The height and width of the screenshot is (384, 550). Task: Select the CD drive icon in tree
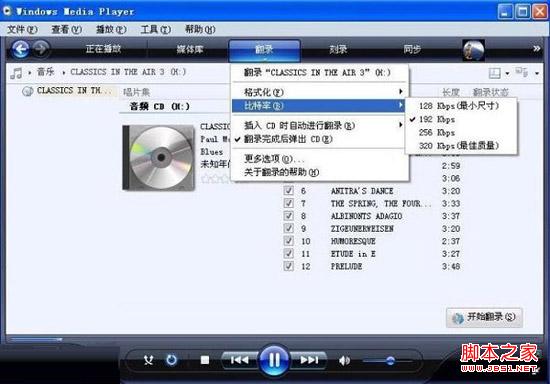point(28,91)
